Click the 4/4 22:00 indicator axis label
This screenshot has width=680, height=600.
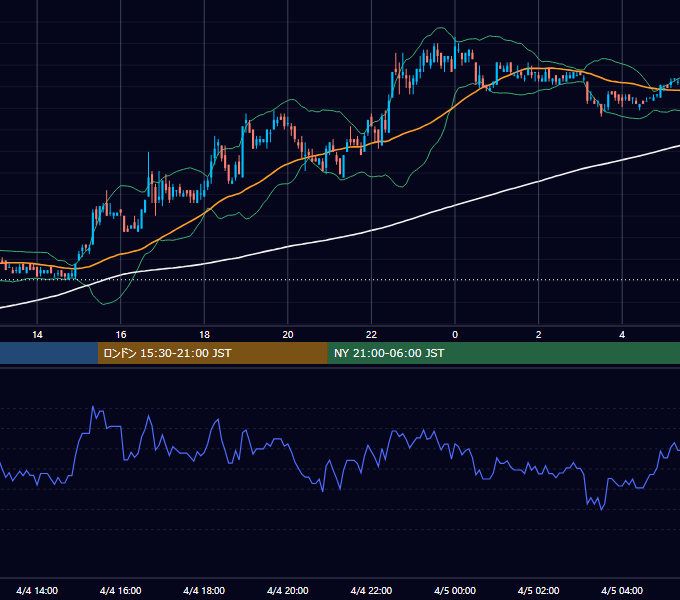click(x=371, y=590)
